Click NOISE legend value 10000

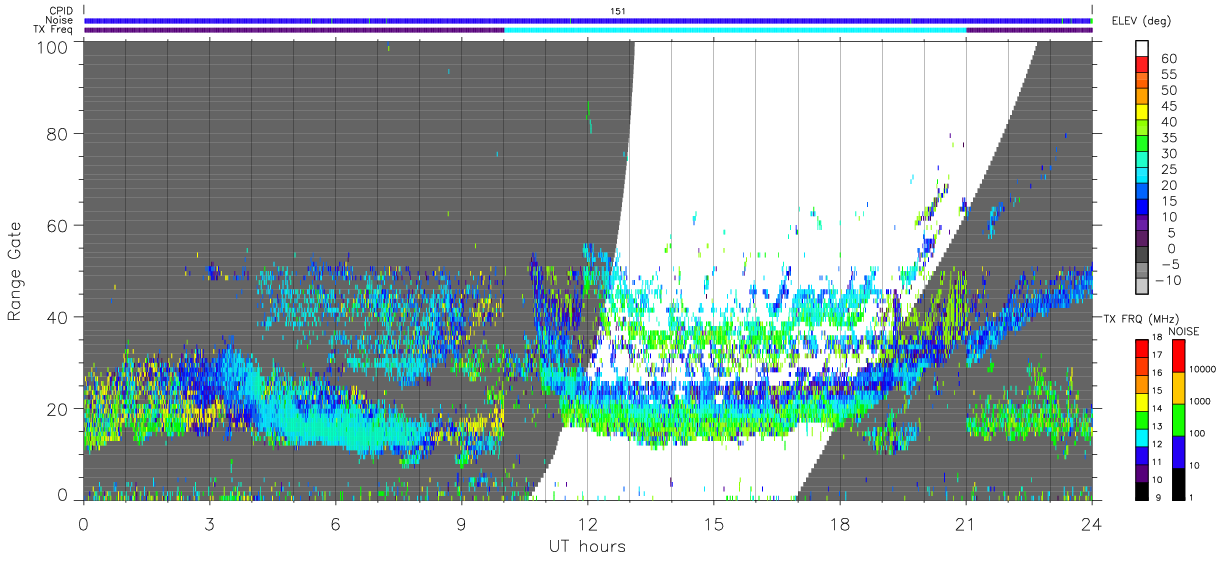point(1204,369)
